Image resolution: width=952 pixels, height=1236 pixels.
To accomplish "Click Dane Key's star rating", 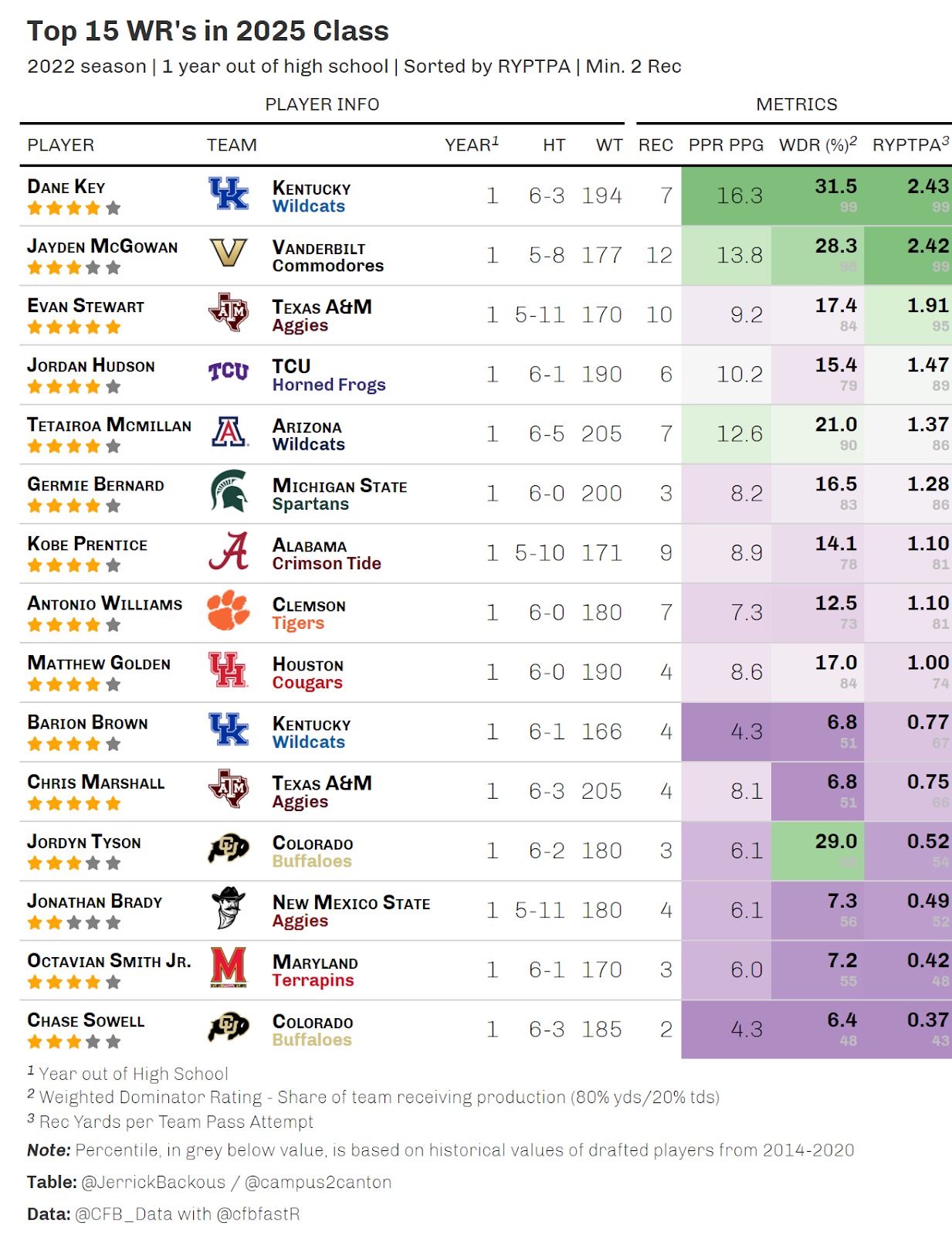I will pyautogui.click(x=74, y=208).
